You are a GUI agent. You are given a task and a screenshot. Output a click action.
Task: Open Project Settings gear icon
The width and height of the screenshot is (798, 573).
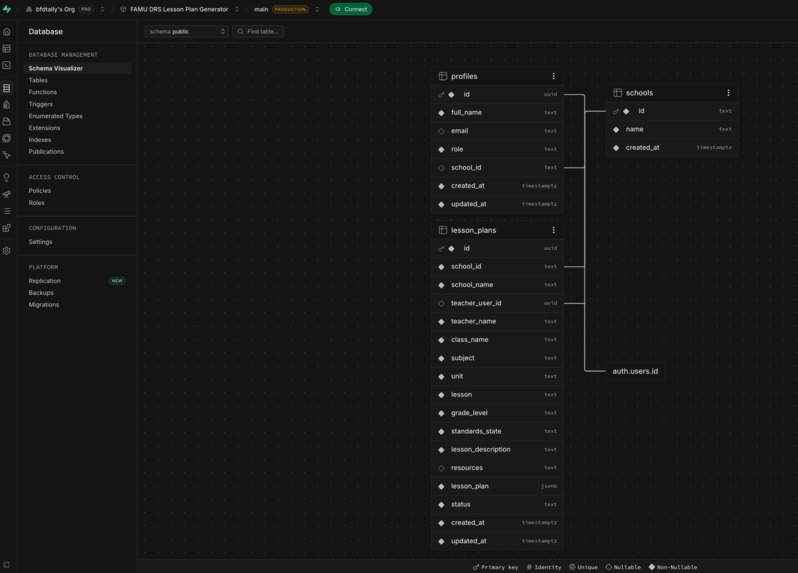tap(7, 250)
